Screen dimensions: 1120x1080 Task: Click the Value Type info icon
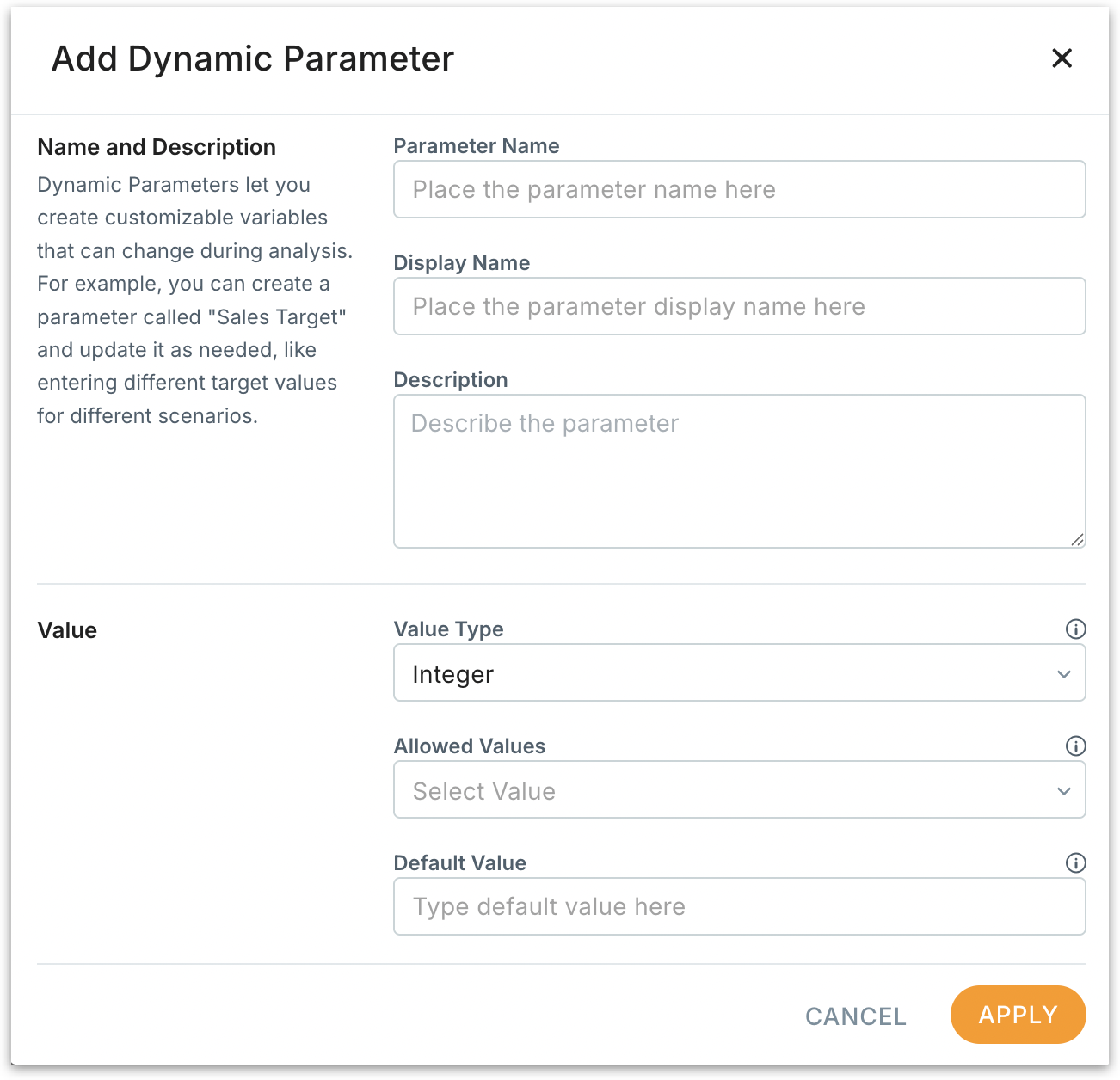1075,629
